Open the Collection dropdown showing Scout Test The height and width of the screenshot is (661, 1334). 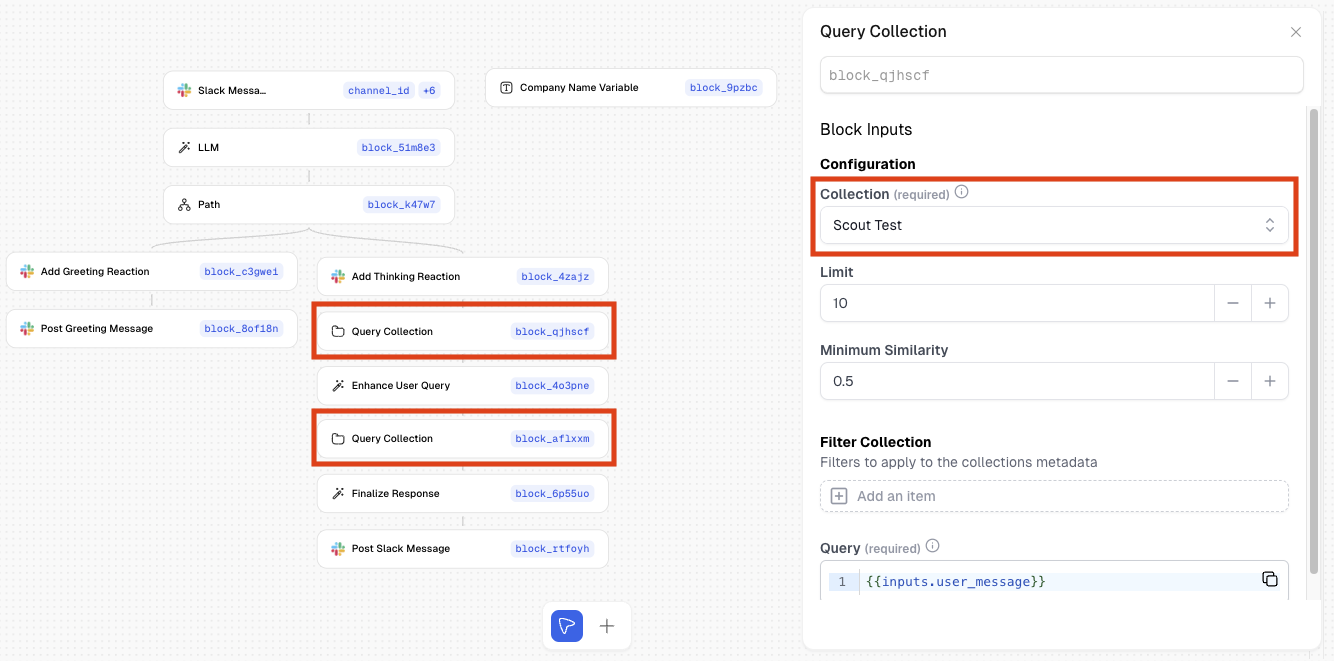1053,225
